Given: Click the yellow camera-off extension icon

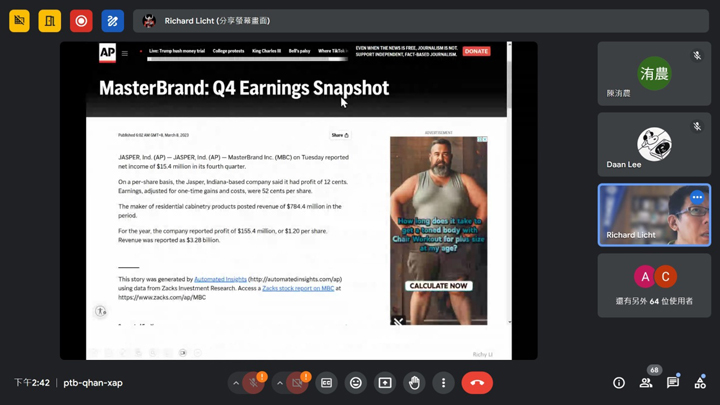Looking at the screenshot, I should 19,21.
